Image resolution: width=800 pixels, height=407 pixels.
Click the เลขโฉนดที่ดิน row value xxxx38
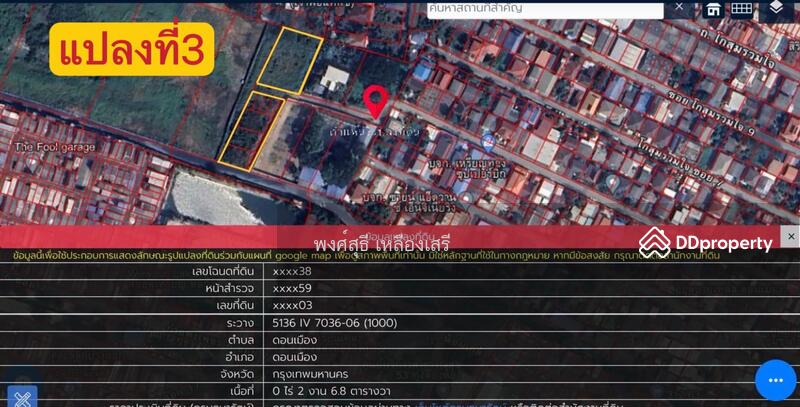[x=292, y=271]
